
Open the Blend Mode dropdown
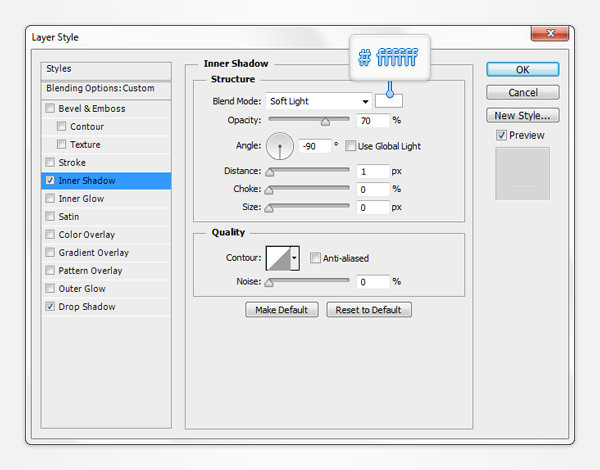click(319, 101)
